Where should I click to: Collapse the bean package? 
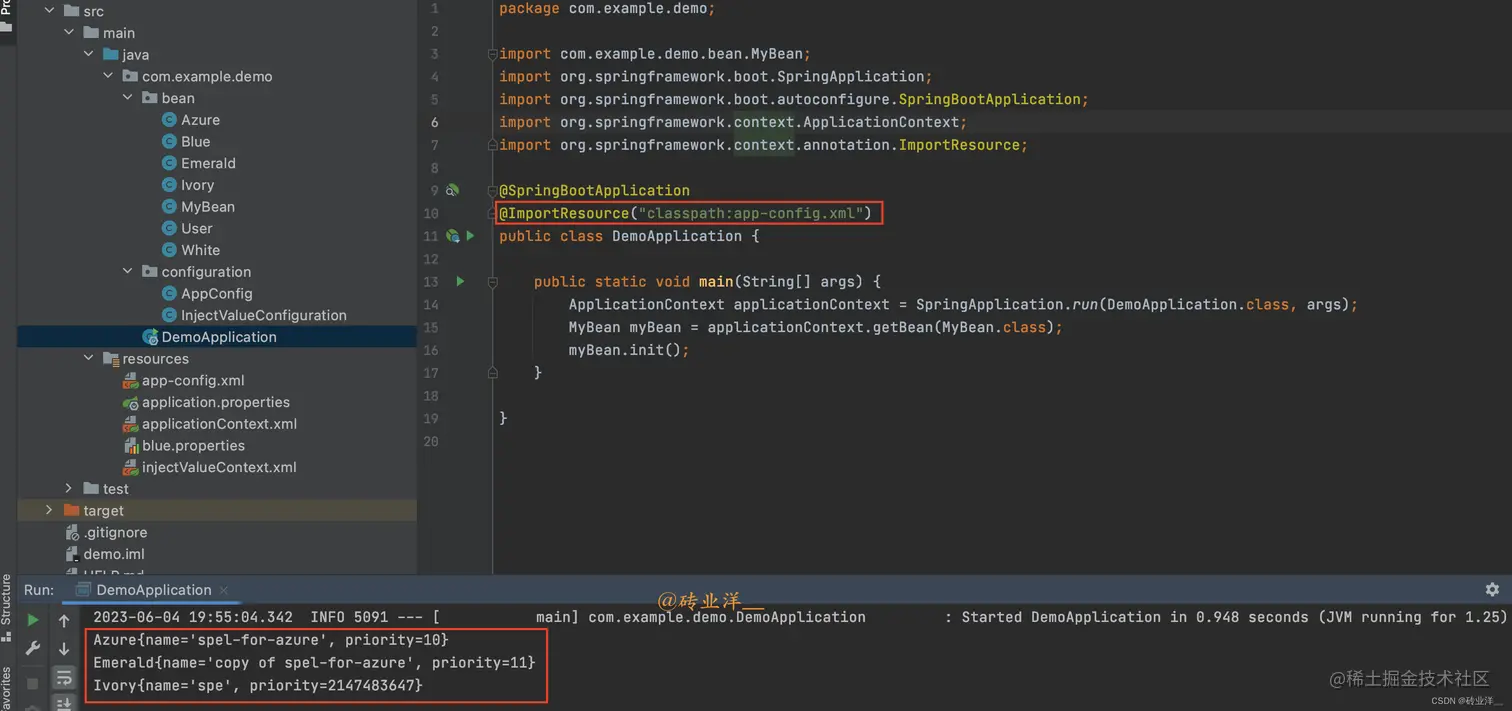[128, 98]
